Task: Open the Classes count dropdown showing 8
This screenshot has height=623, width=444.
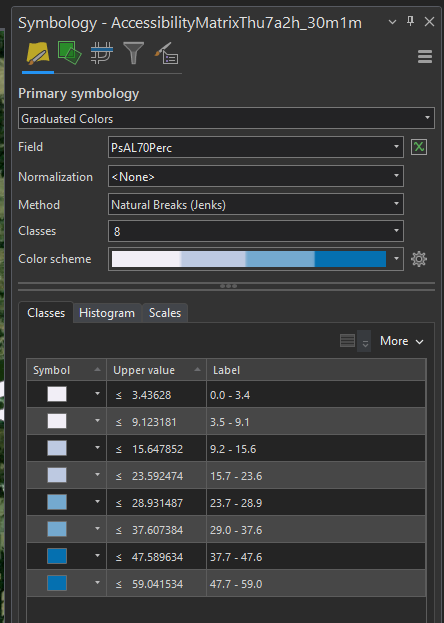Action: (x=256, y=231)
